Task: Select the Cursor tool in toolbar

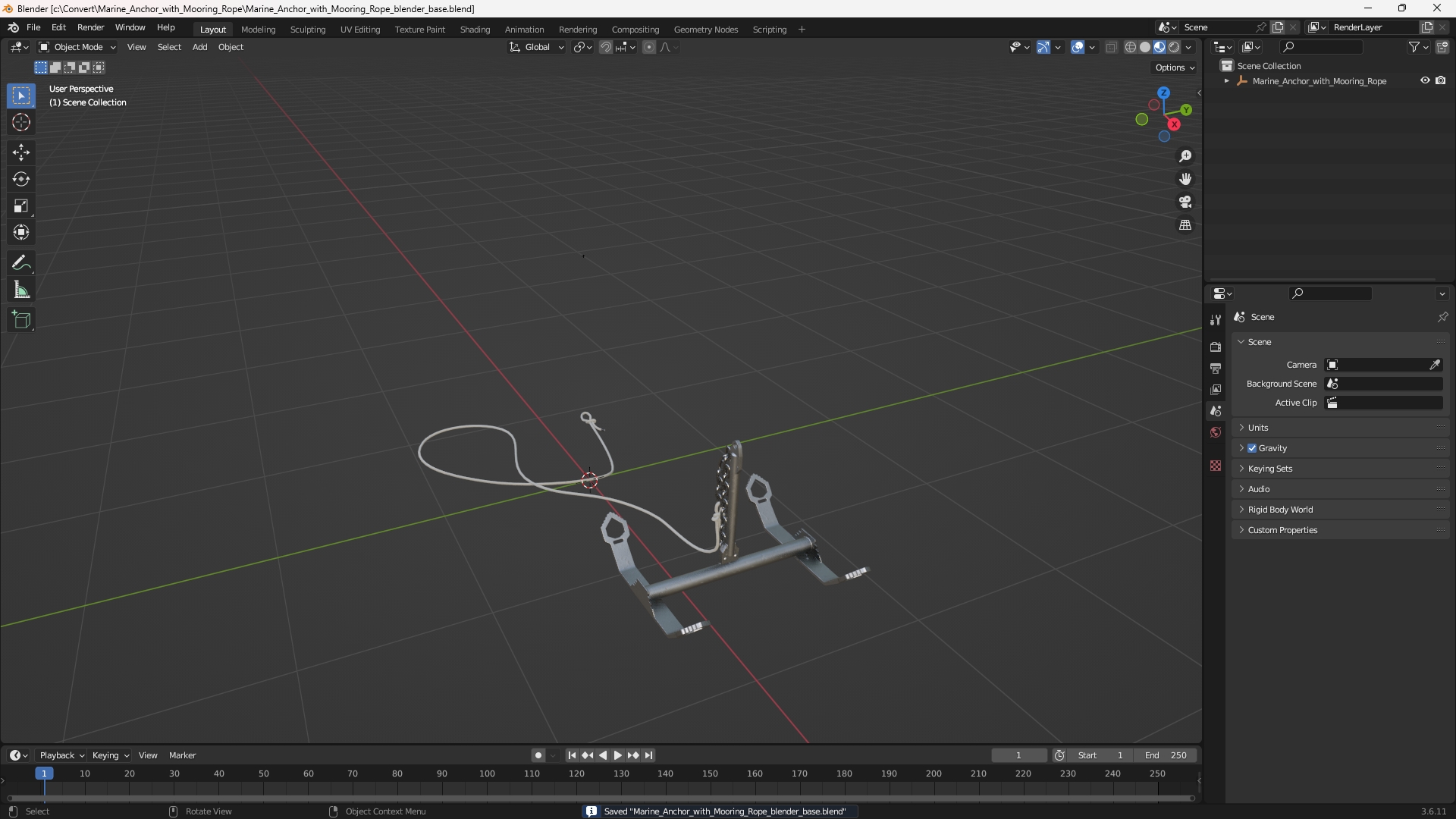Action: click(21, 122)
